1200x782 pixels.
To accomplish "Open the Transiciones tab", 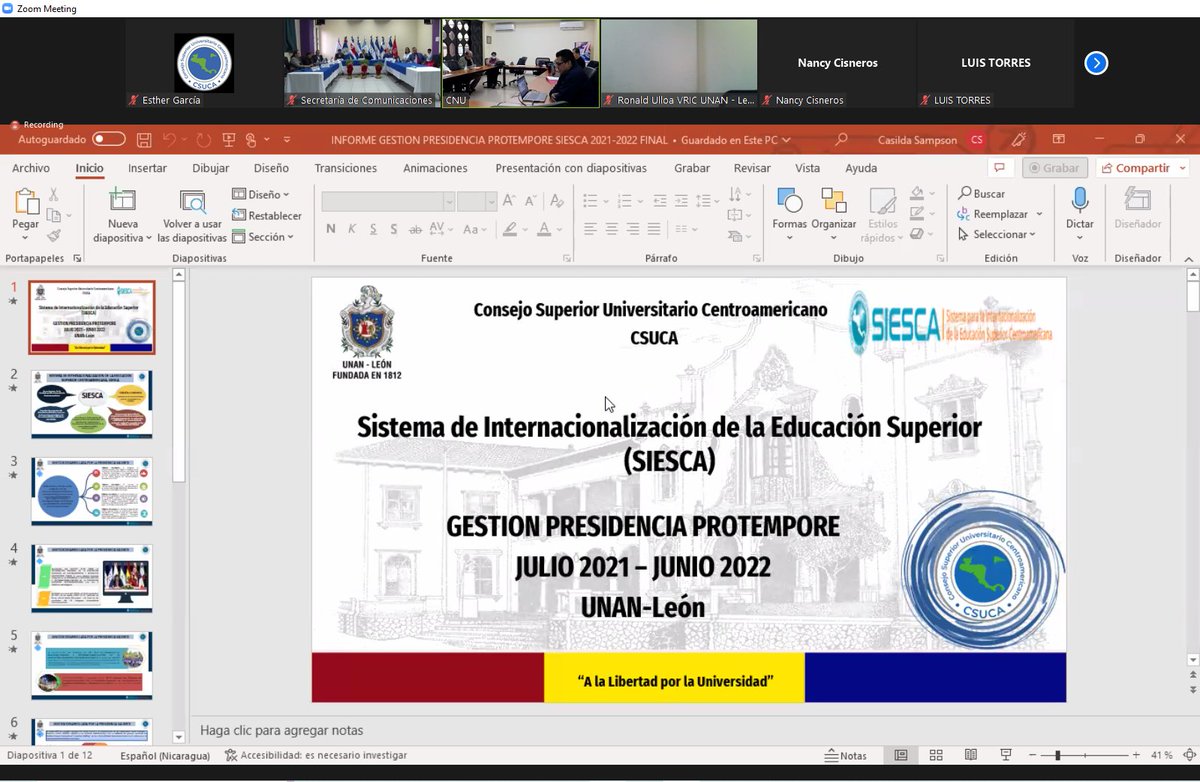I will pos(346,168).
